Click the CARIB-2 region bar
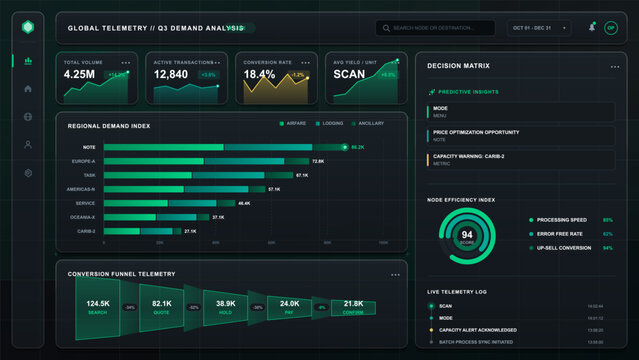Screen dimensions: 639x360 click(143, 231)
